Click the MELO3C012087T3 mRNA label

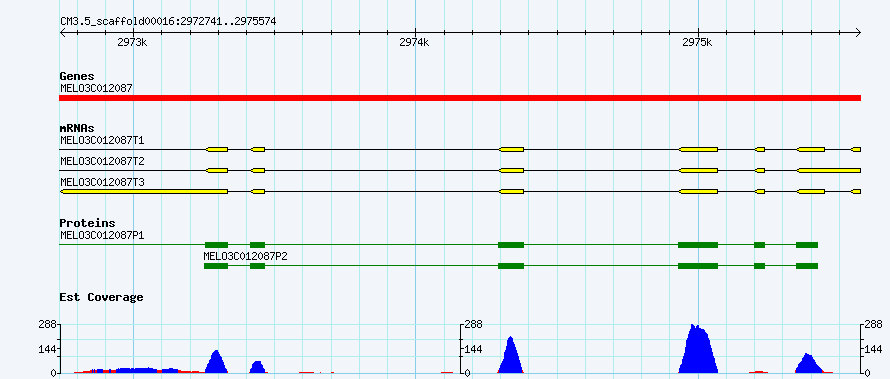(102, 182)
